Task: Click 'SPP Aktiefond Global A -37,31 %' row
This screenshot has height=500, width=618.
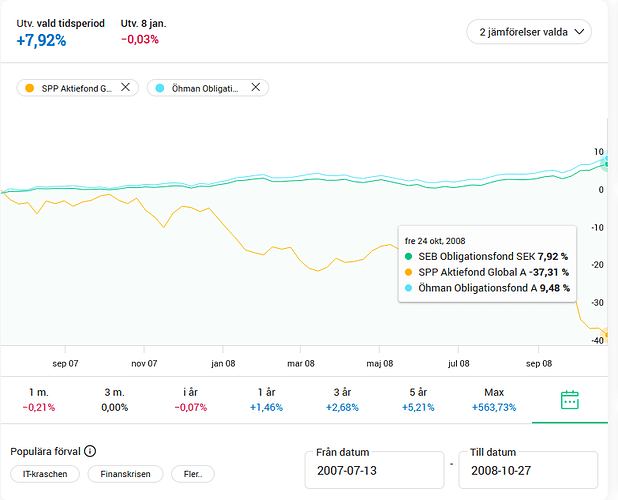Action: (487, 272)
